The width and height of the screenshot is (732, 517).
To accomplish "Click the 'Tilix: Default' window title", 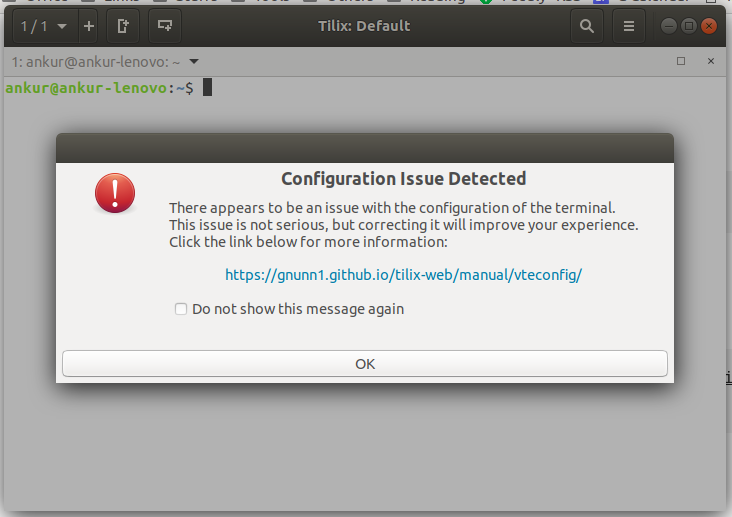I will pos(364,26).
